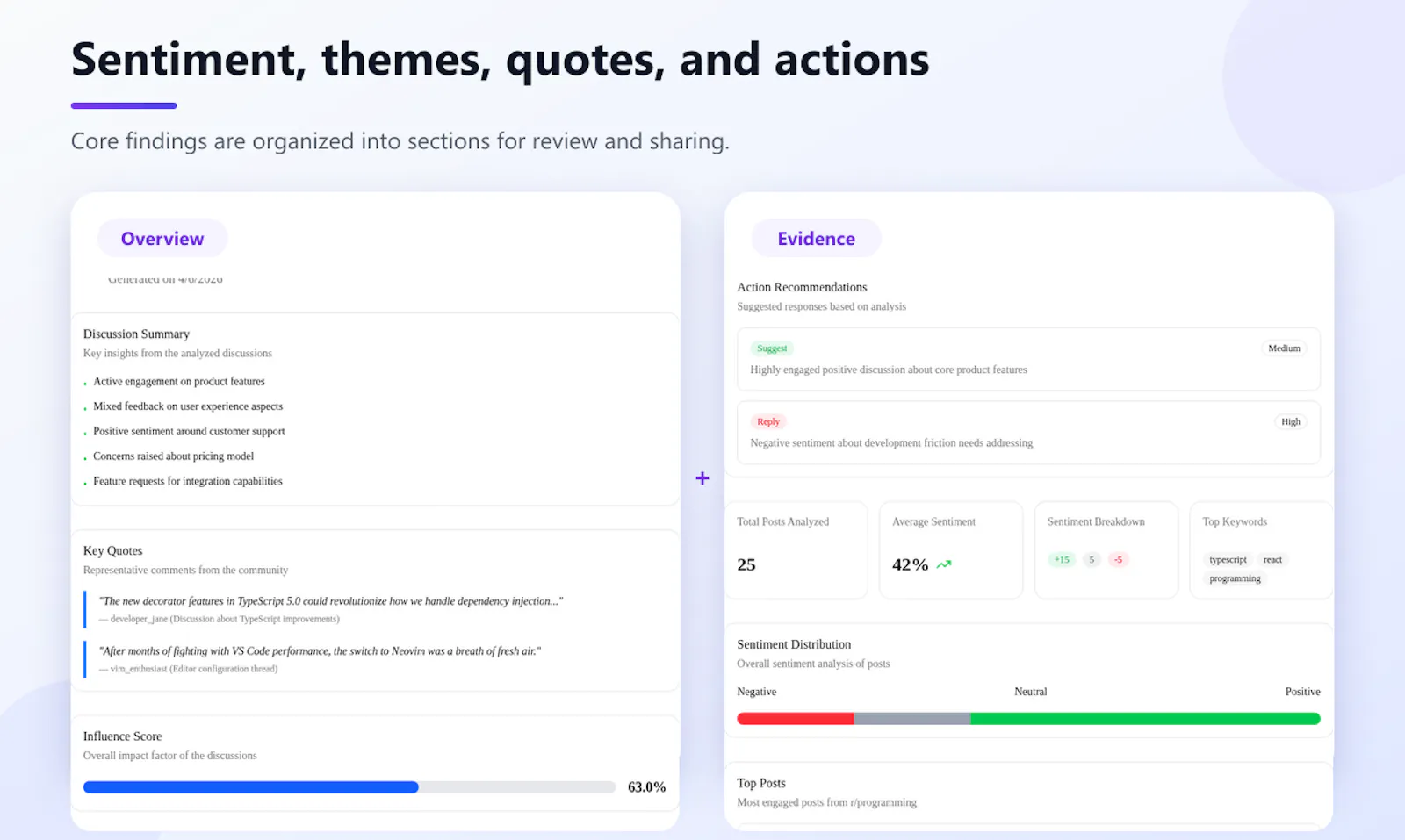The width and height of the screenshot is (1405, 840).
Task: Click 'Key insights from the analyzed discussions' subtitle
Action: point(177,353)
